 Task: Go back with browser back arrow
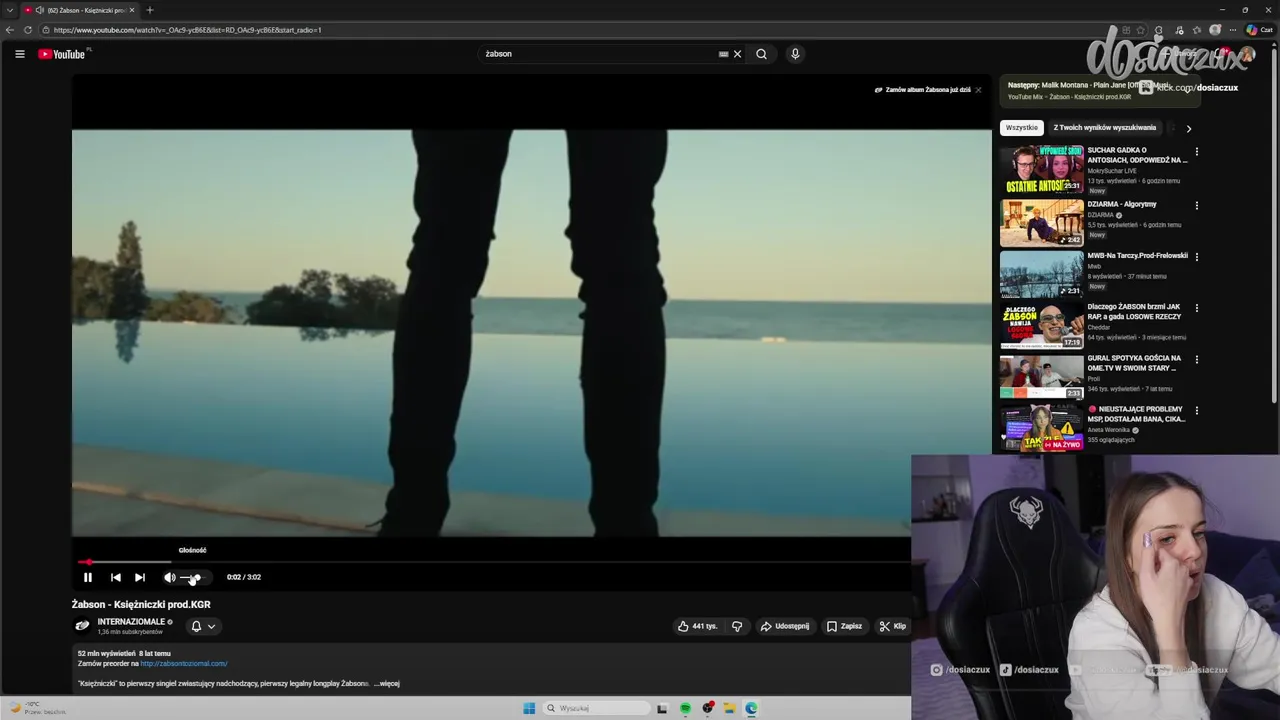click(11, 30)
